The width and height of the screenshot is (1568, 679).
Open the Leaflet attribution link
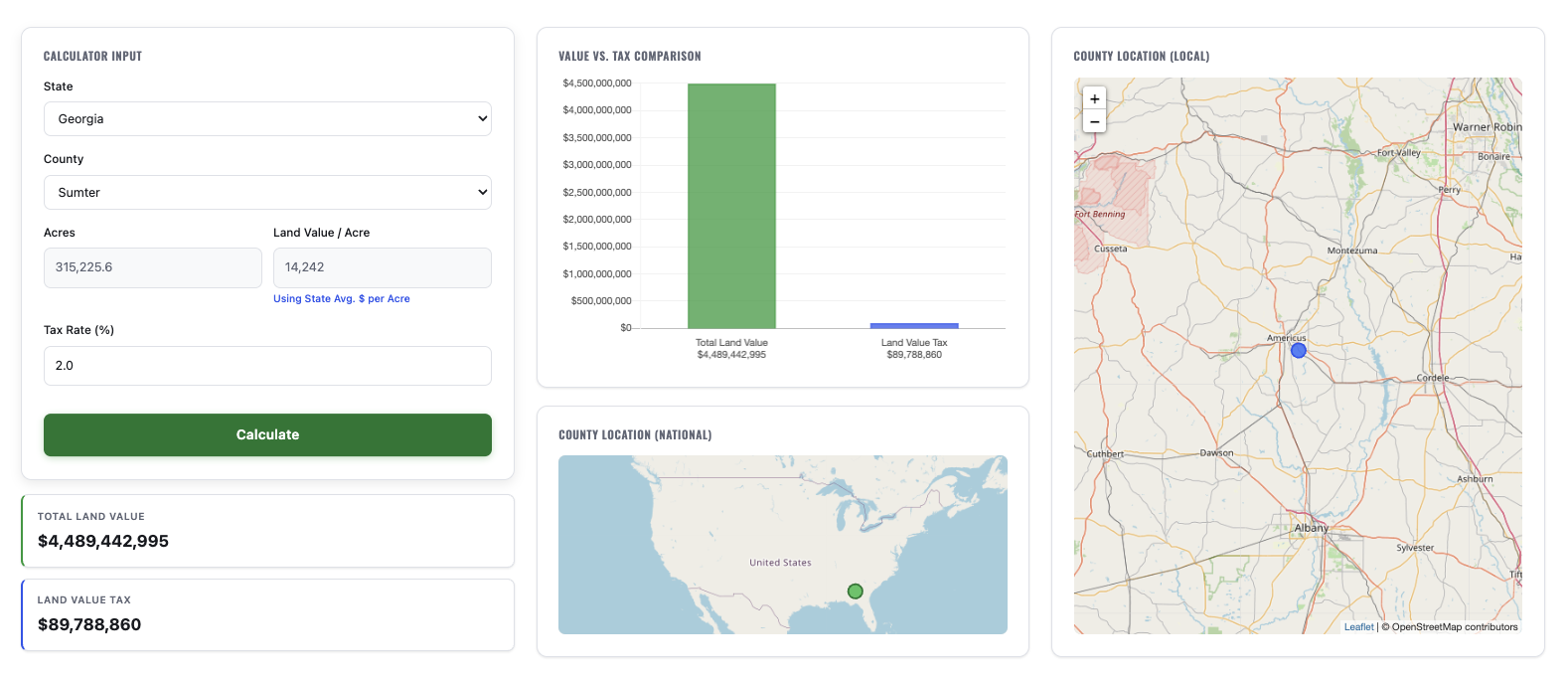(1358, 627)
